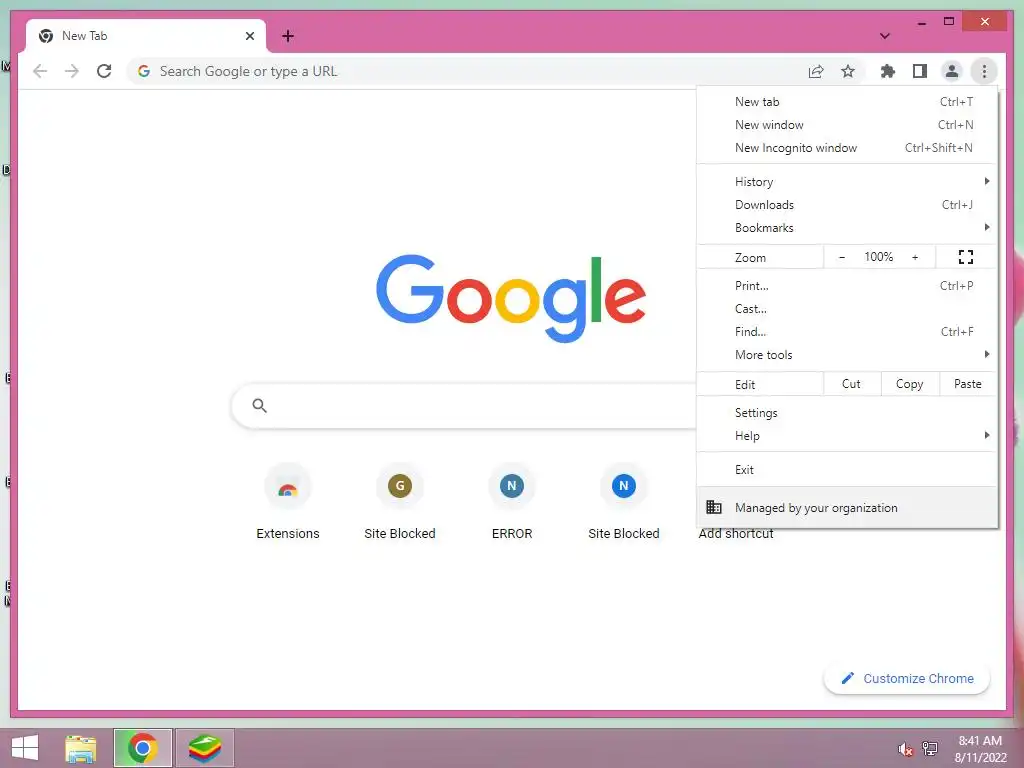The image size is (1024, 768).
Task: Open the Extensions puzzle-piece icon
Action: [888, 71]
